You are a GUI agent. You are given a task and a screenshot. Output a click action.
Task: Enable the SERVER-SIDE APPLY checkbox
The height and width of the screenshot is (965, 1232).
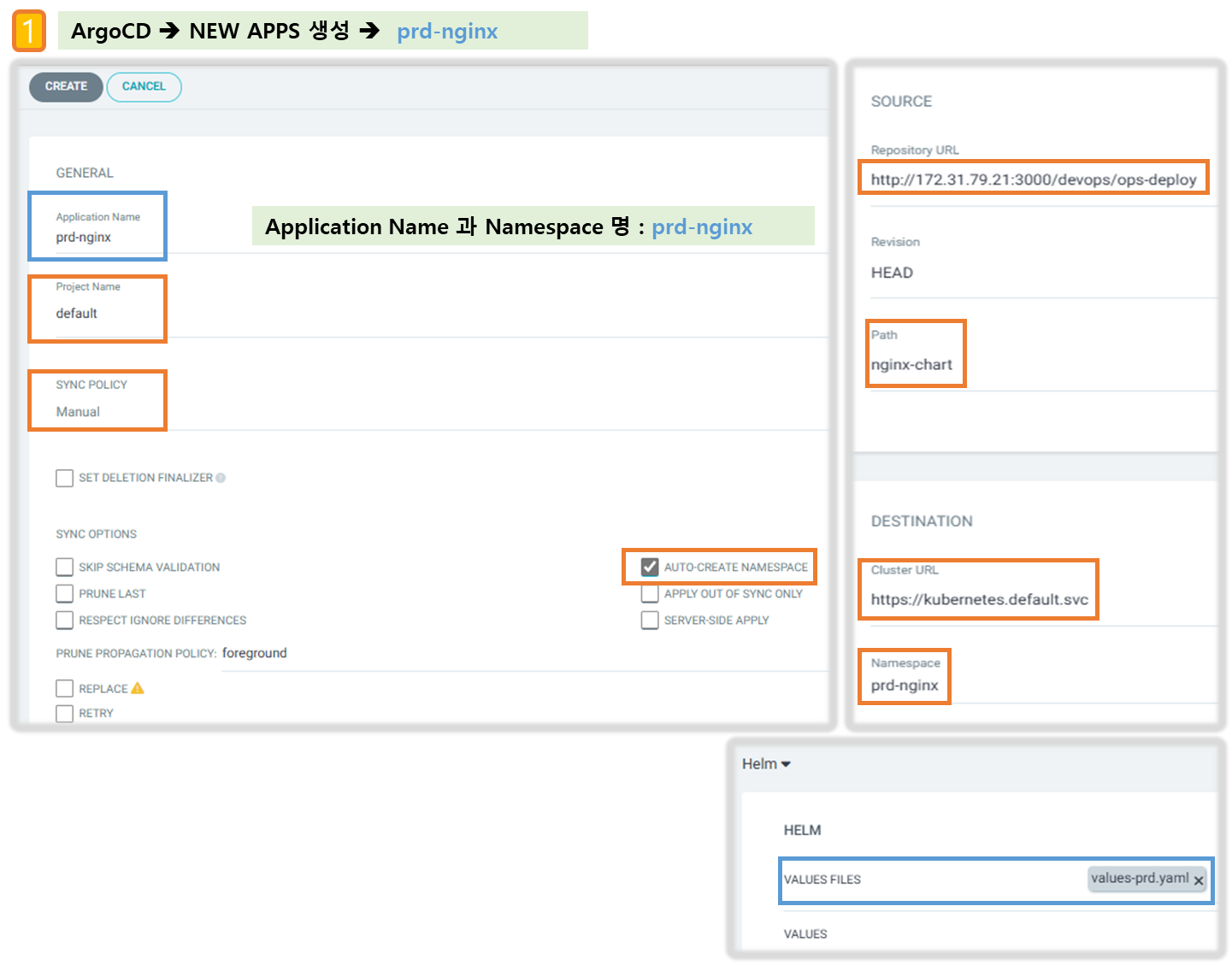coord(650,620)
